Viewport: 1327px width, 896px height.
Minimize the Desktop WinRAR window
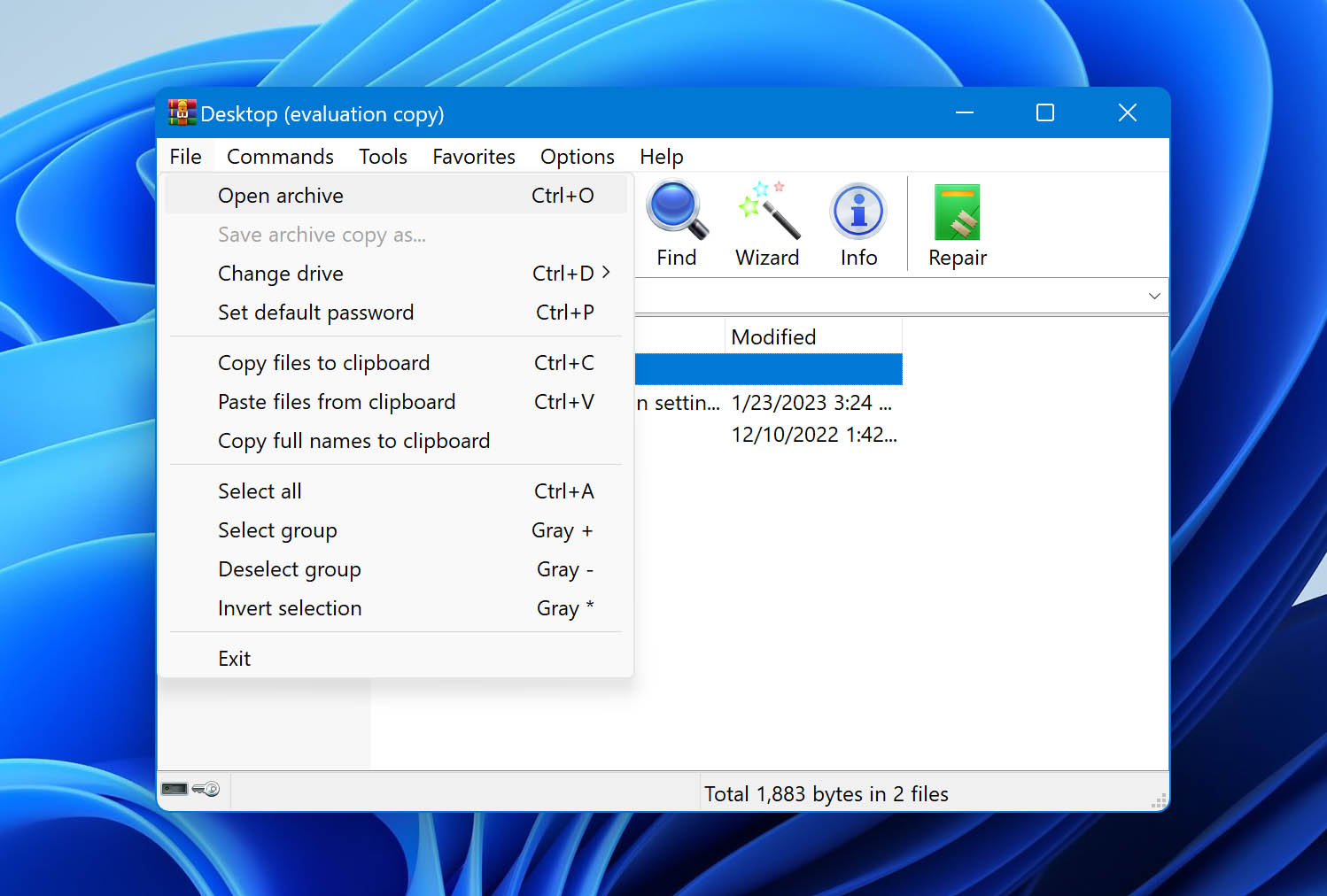coord(965,112)
